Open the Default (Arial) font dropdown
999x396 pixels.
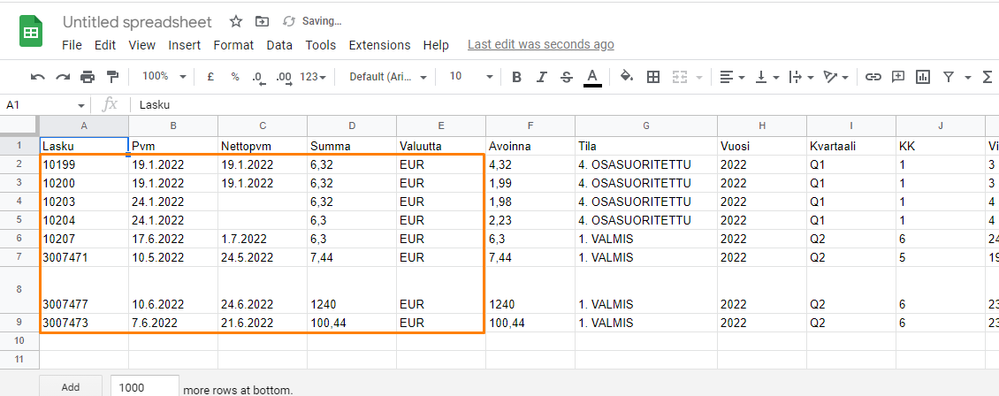click(388, 76)
